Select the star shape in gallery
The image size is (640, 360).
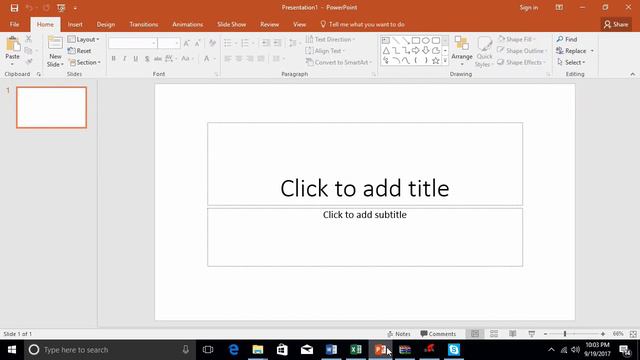pyautogui.click(x=436, y=61)
